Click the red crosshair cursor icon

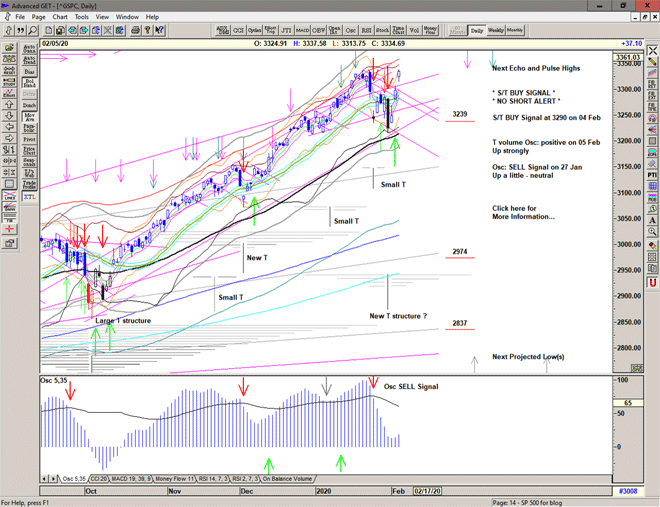9,229
